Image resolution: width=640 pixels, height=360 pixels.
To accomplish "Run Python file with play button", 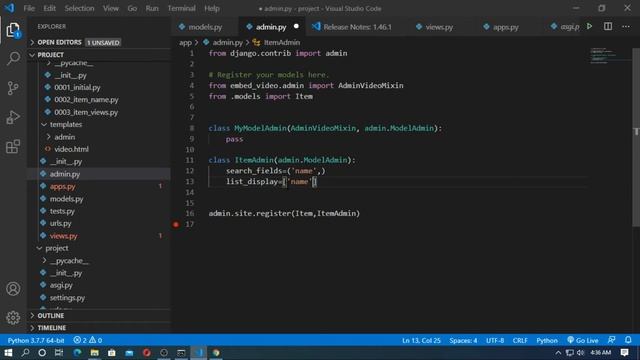I will 589,27.
